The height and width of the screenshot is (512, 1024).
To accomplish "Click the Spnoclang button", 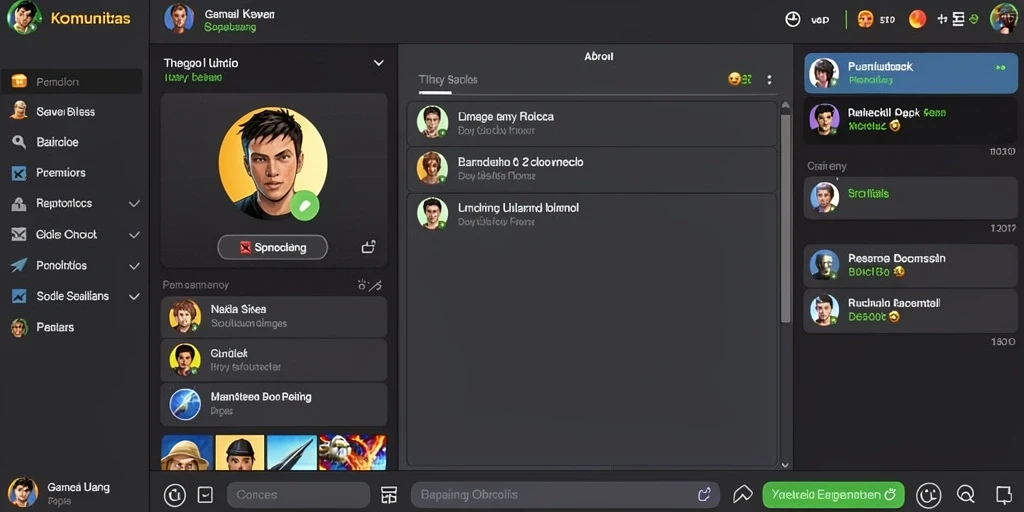I will tap(272, 248).
